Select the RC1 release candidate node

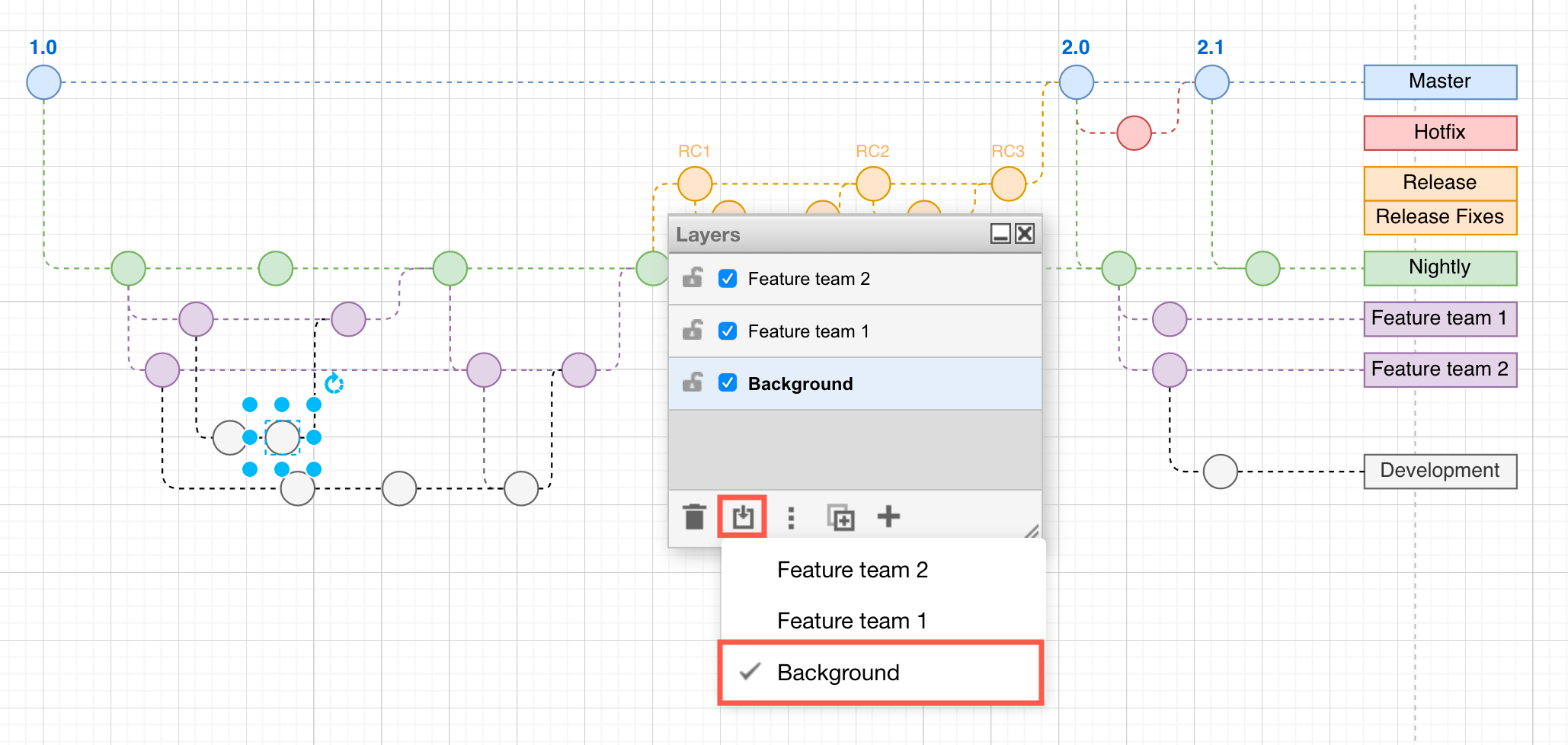coord(694,183)
